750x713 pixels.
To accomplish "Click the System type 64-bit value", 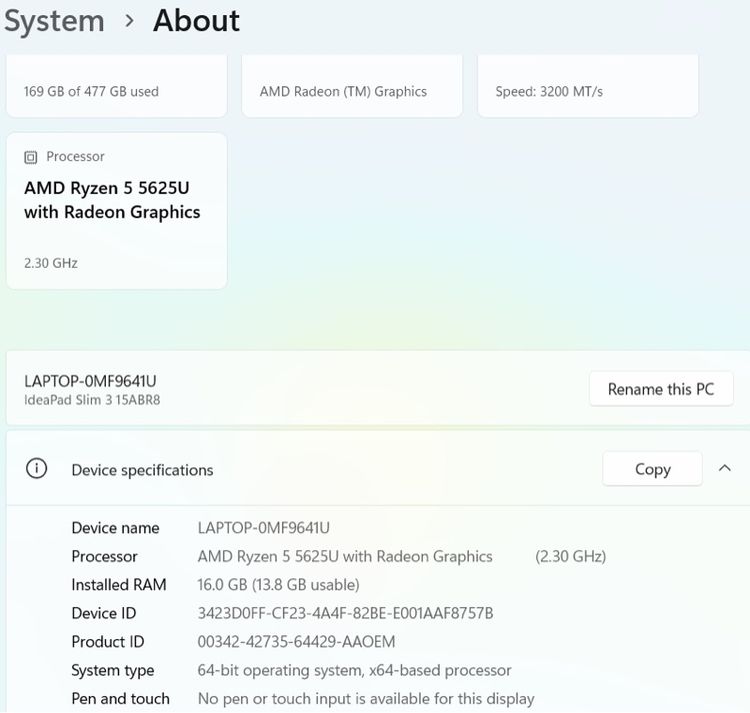I will click(x=354, y=670).
